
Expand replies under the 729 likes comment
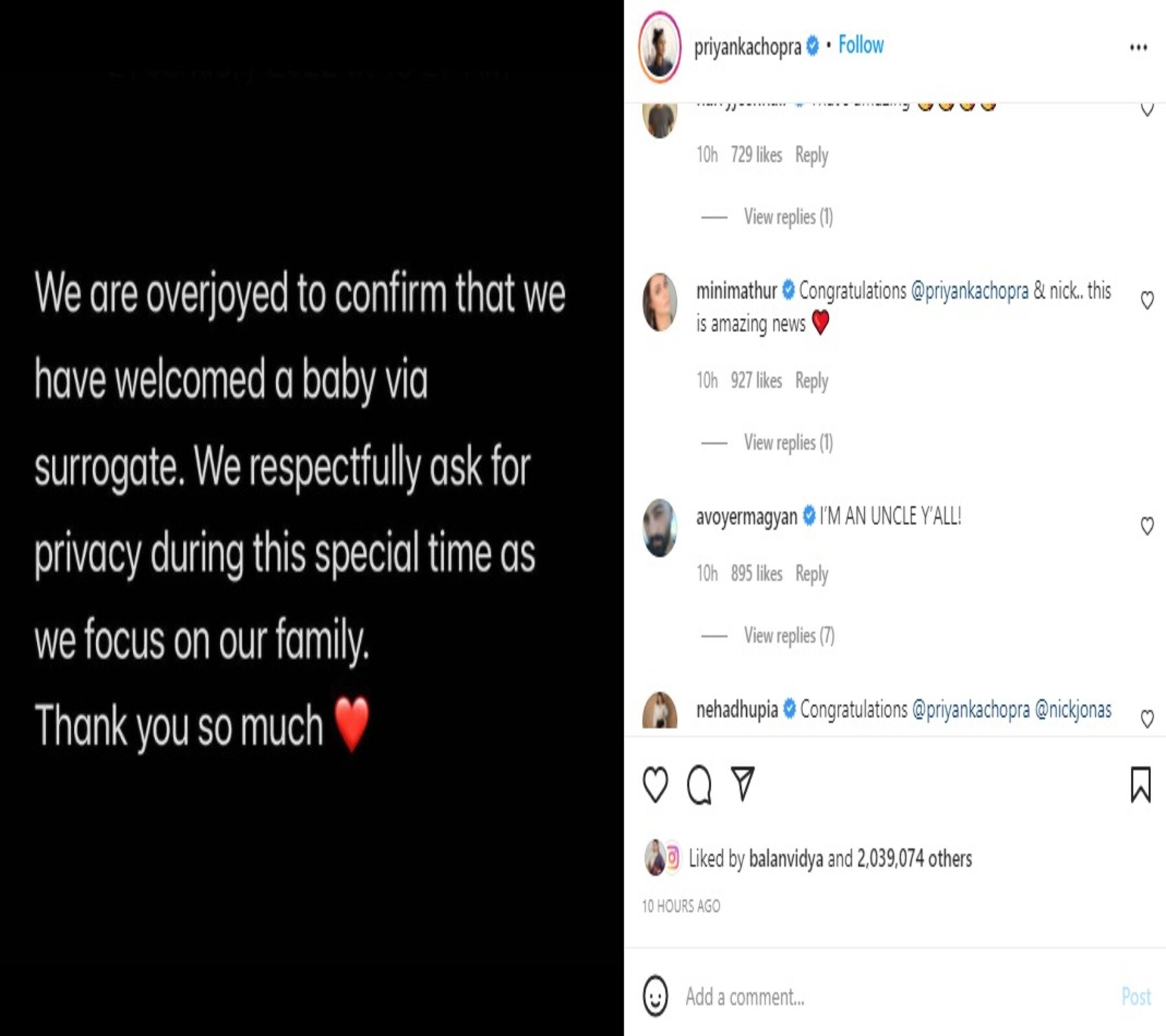pyautogui.click(x=788, y=216)
